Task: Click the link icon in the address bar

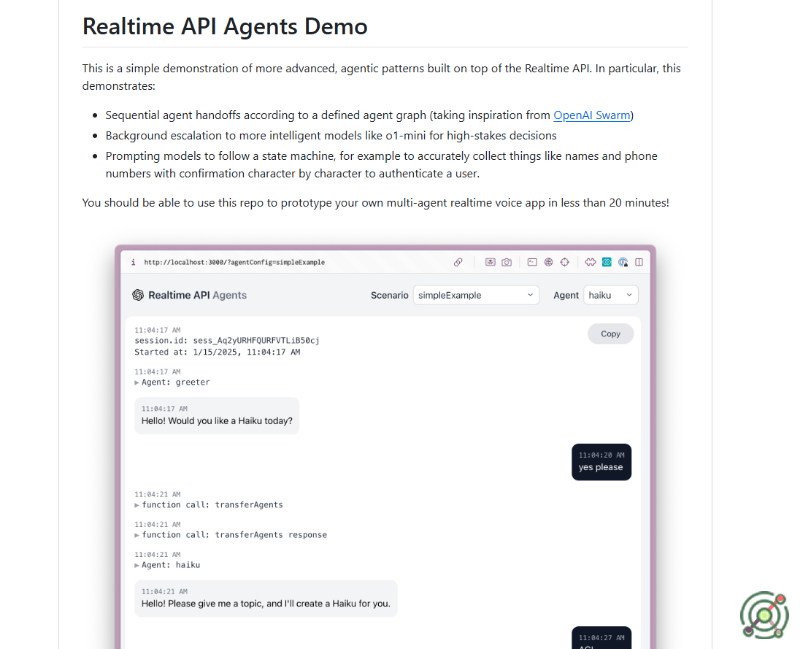Action: click(x=458, y=262)
